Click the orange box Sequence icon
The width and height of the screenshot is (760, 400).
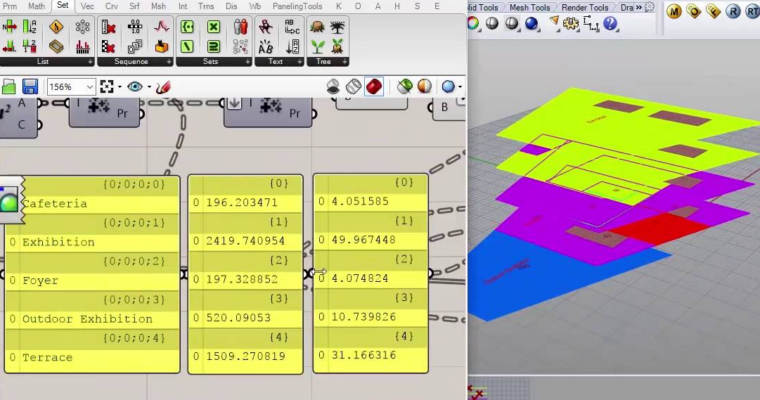point(161,47)
